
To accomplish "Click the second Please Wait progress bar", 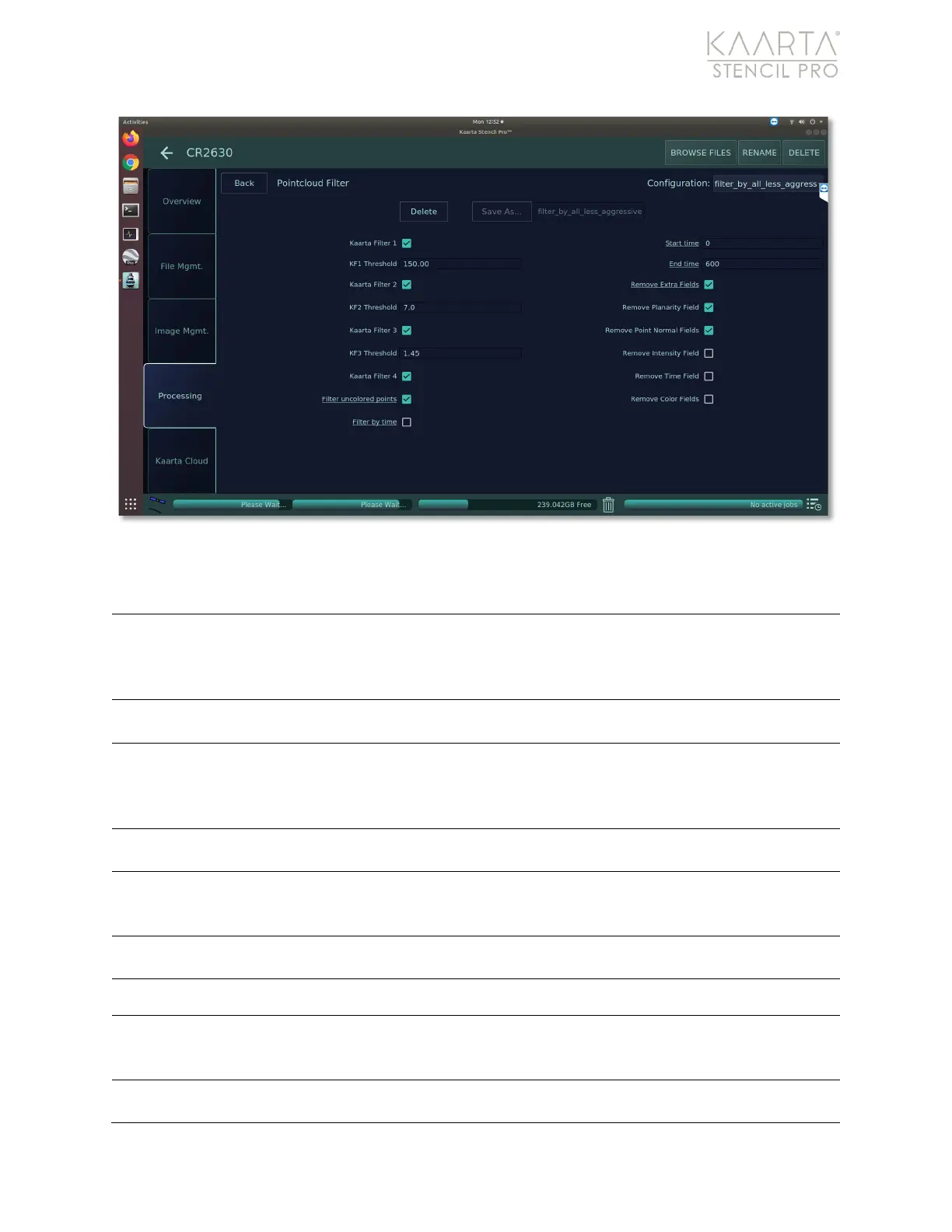I will pyautogui.click(x=352, y=505).
